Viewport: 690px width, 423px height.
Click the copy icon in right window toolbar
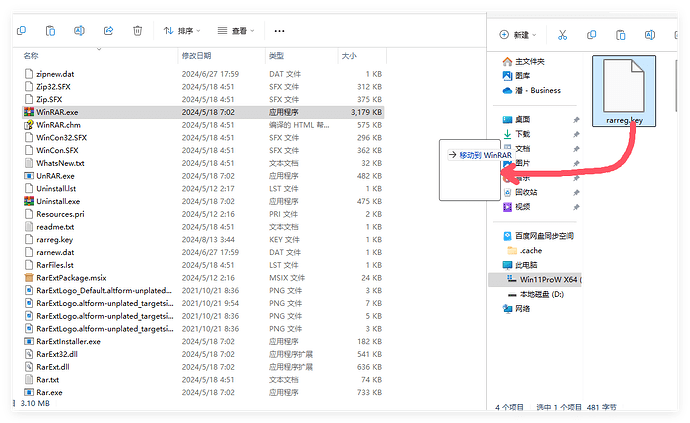coord(591,35)
